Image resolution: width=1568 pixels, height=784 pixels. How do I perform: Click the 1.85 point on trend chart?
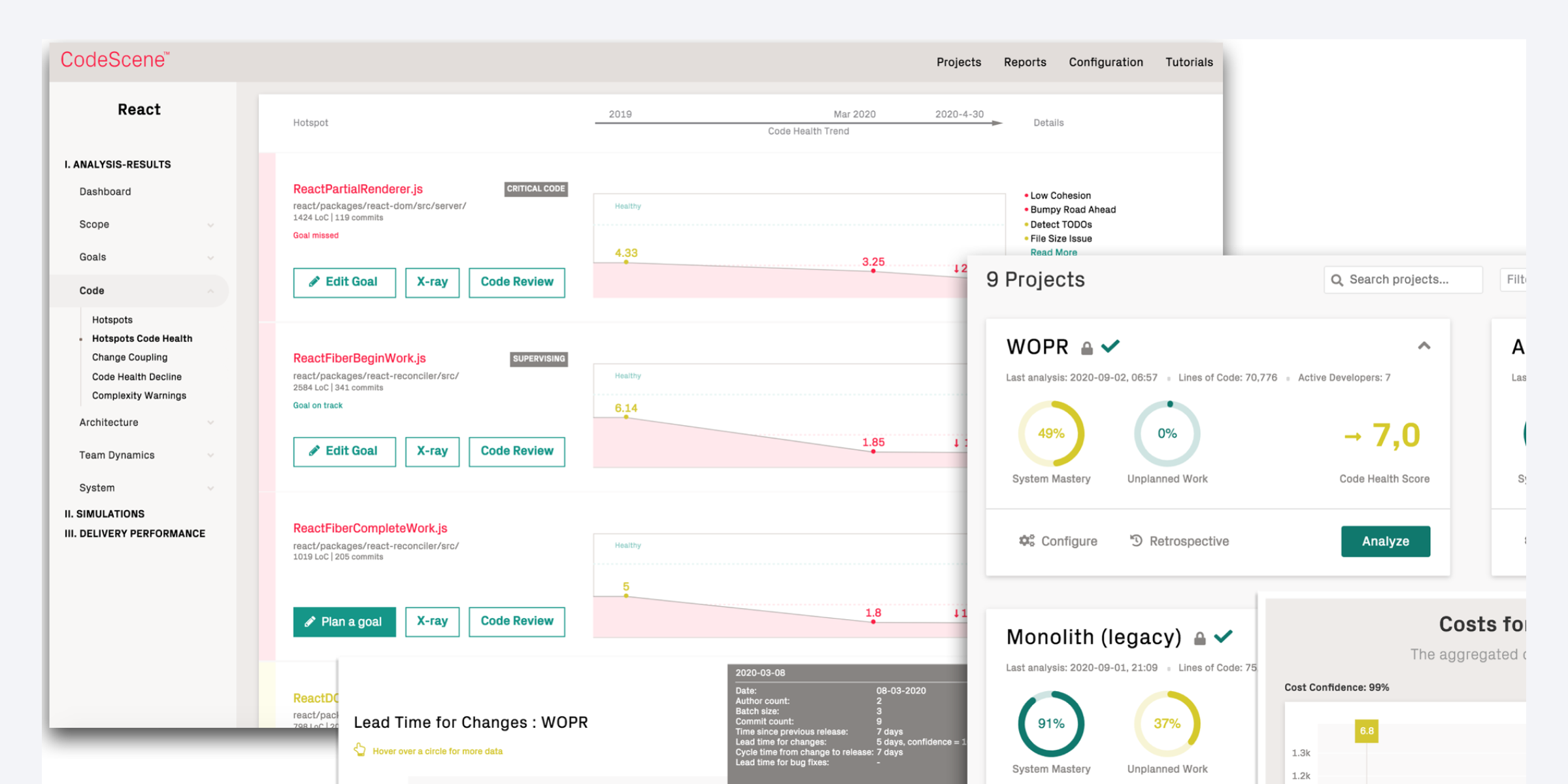[x=873, y=451]
